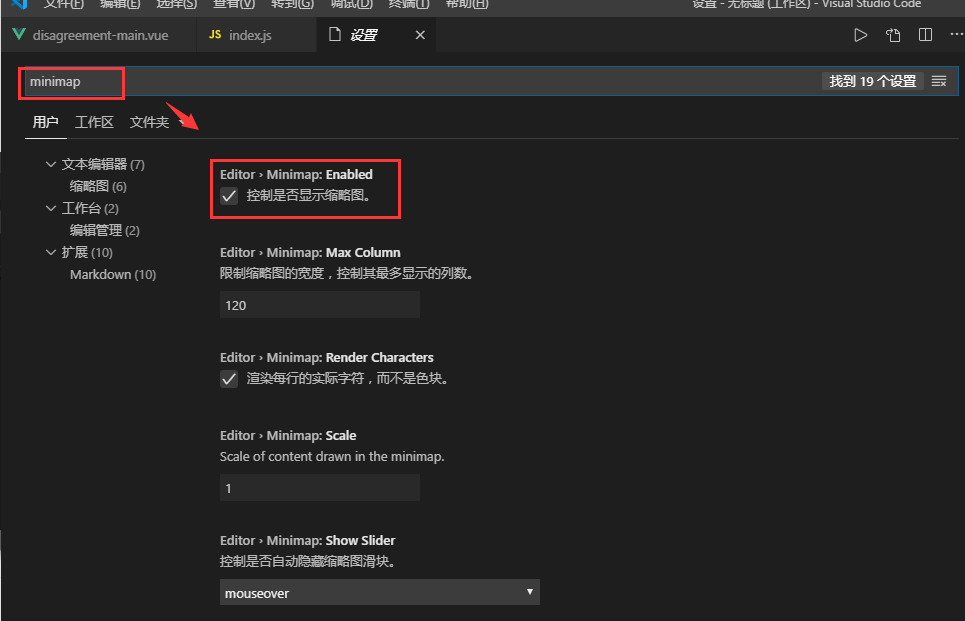Open settings in JSON format via toolbar icon

click(x=892, y=34)
